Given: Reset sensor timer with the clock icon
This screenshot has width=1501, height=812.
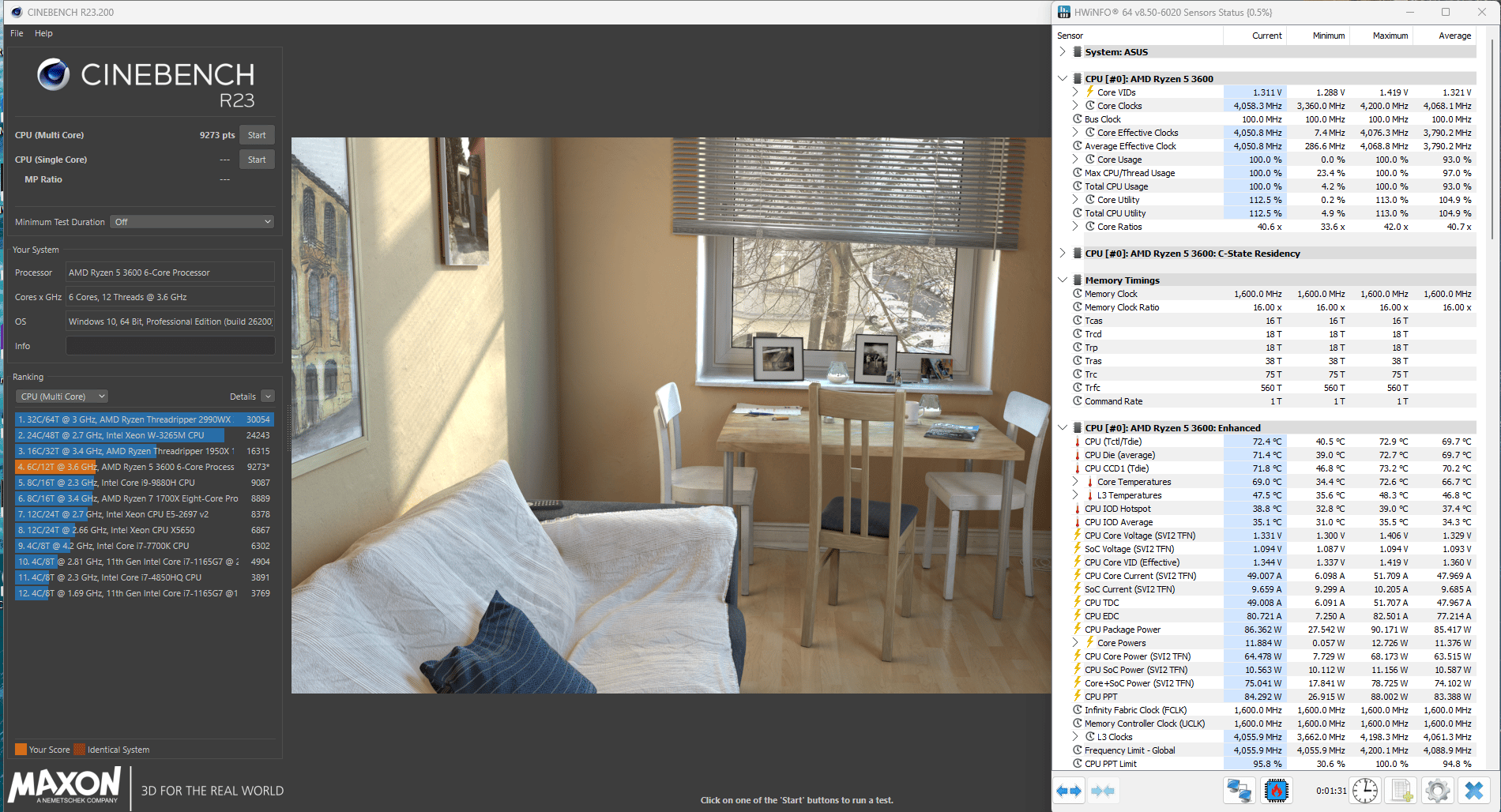Looking at the screenshot, I should [1364, 791].
